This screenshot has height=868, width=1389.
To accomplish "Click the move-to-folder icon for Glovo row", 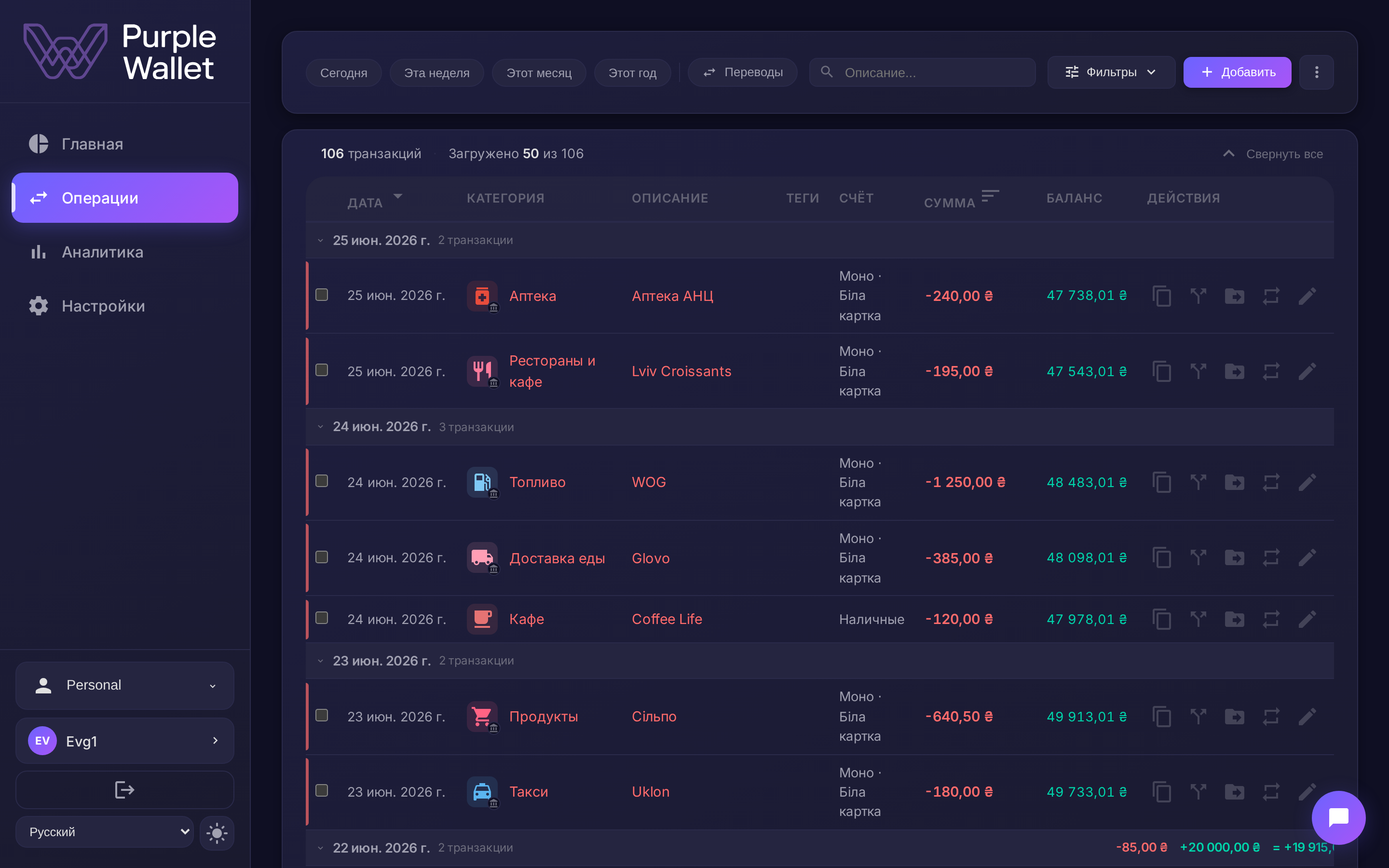I will [1235, 558].
